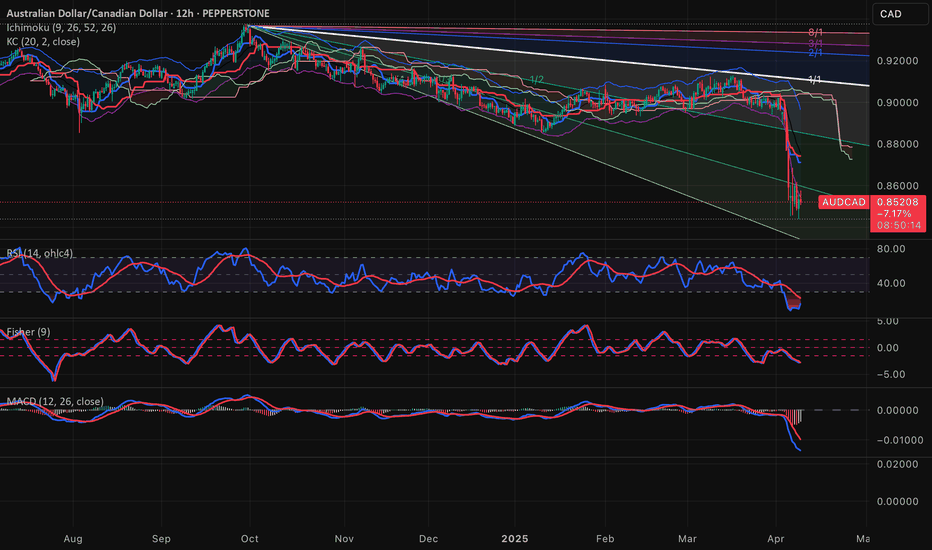Click the Mar label on time axis

tap(687, 539)
